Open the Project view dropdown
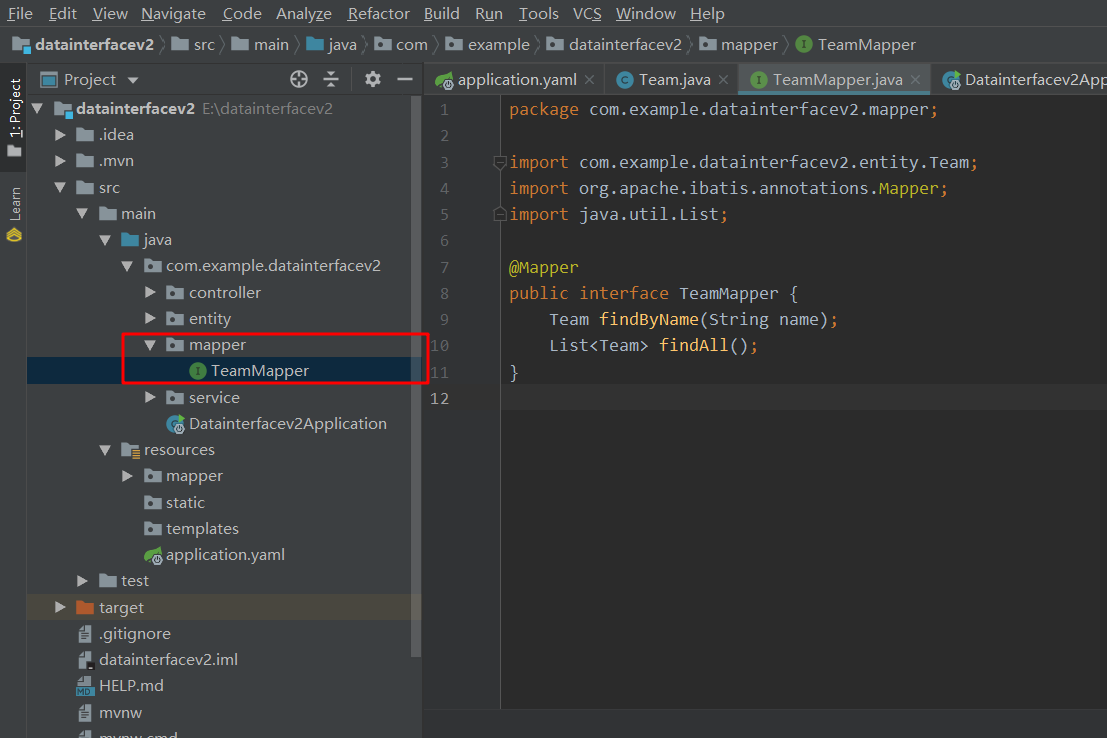The width and height of the screenshot is (1107, 738). (x=133, y=81)
